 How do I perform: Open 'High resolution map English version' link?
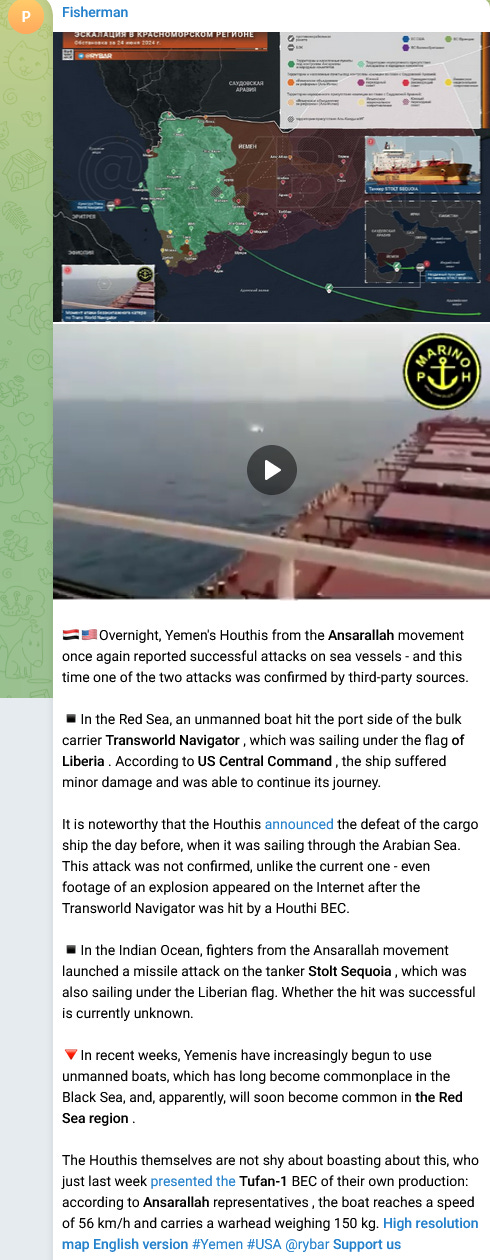coord(270,1233)
